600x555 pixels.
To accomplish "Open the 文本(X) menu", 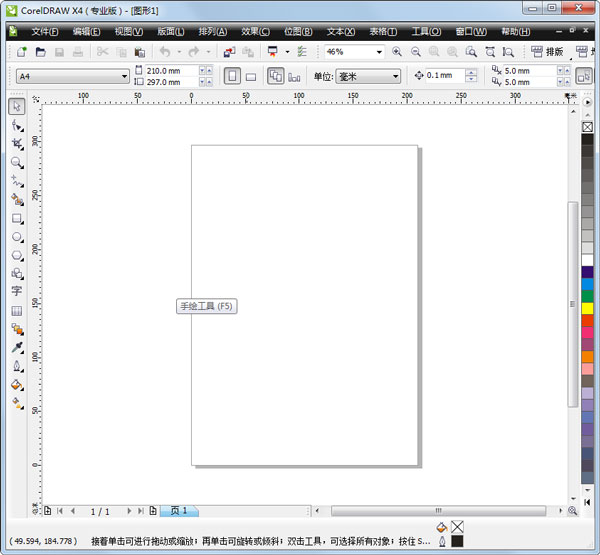I will [x=341, y=31].
